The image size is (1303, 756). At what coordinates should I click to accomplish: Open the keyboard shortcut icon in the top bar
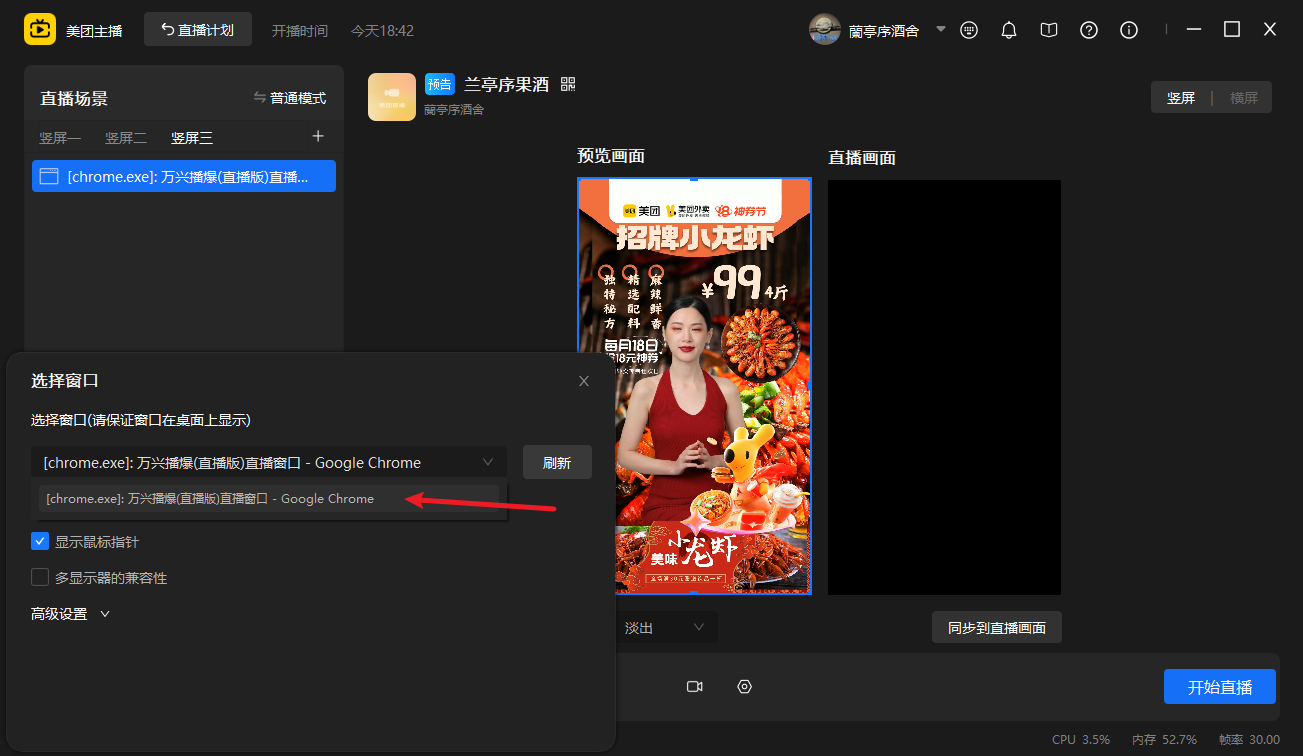969,30
